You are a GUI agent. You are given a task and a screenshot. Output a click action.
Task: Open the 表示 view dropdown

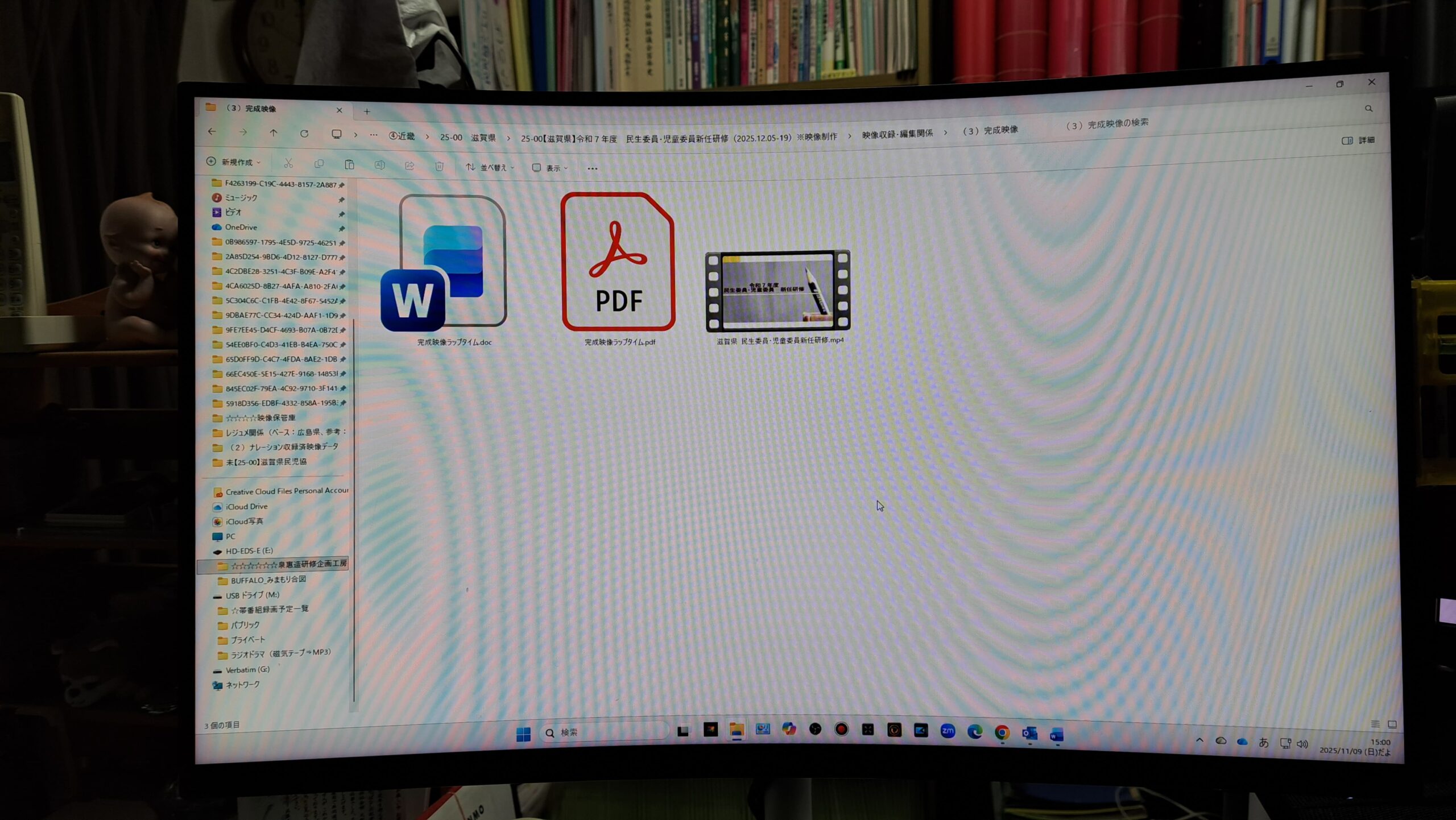click(x=549, y=168)
